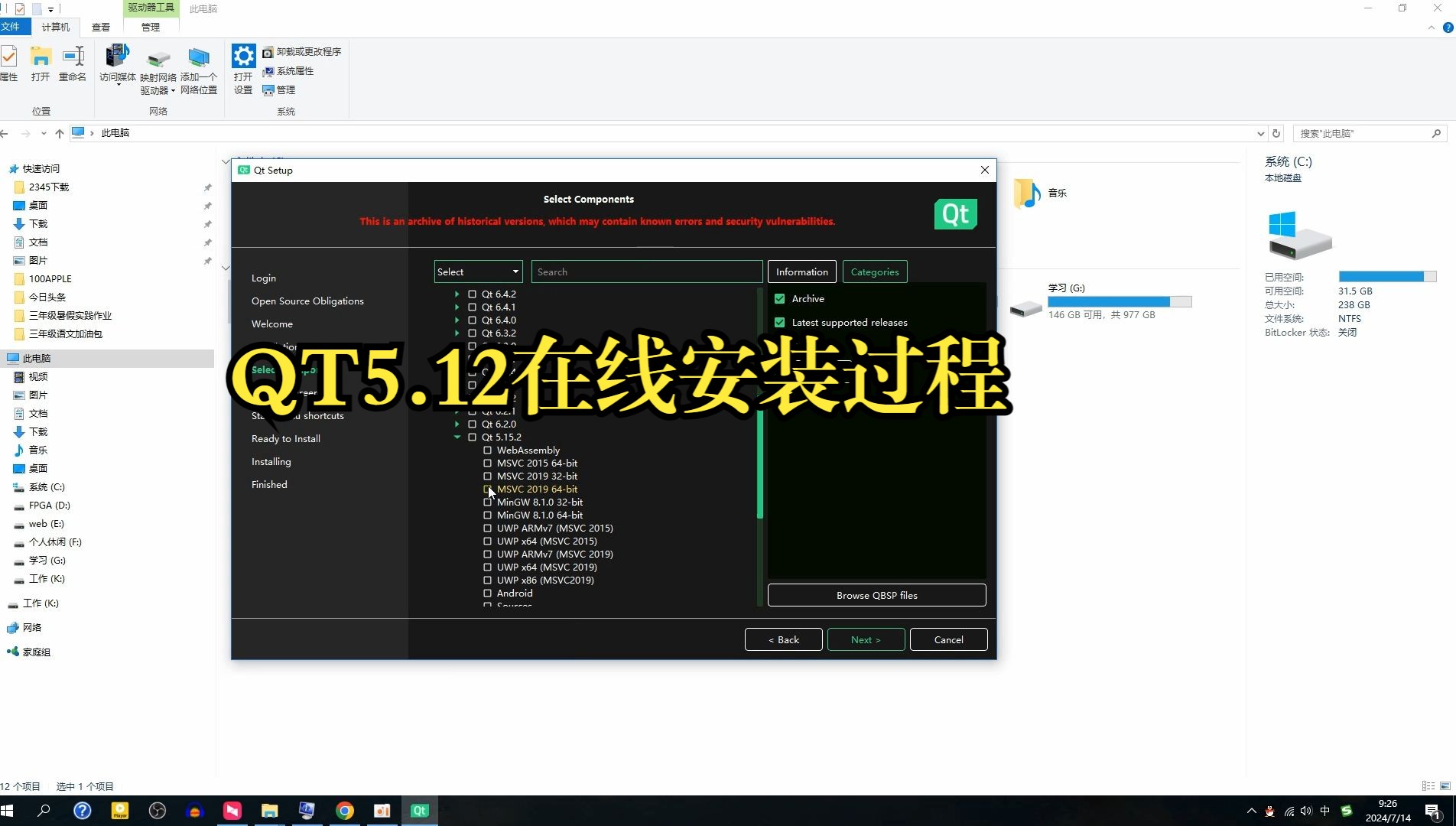Click Rename icon in ribbon

(x=73, y=64)
